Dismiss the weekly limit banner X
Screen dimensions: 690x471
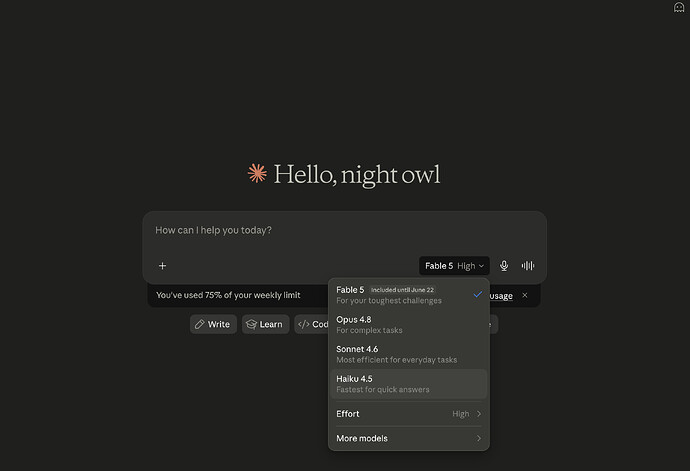525,295
